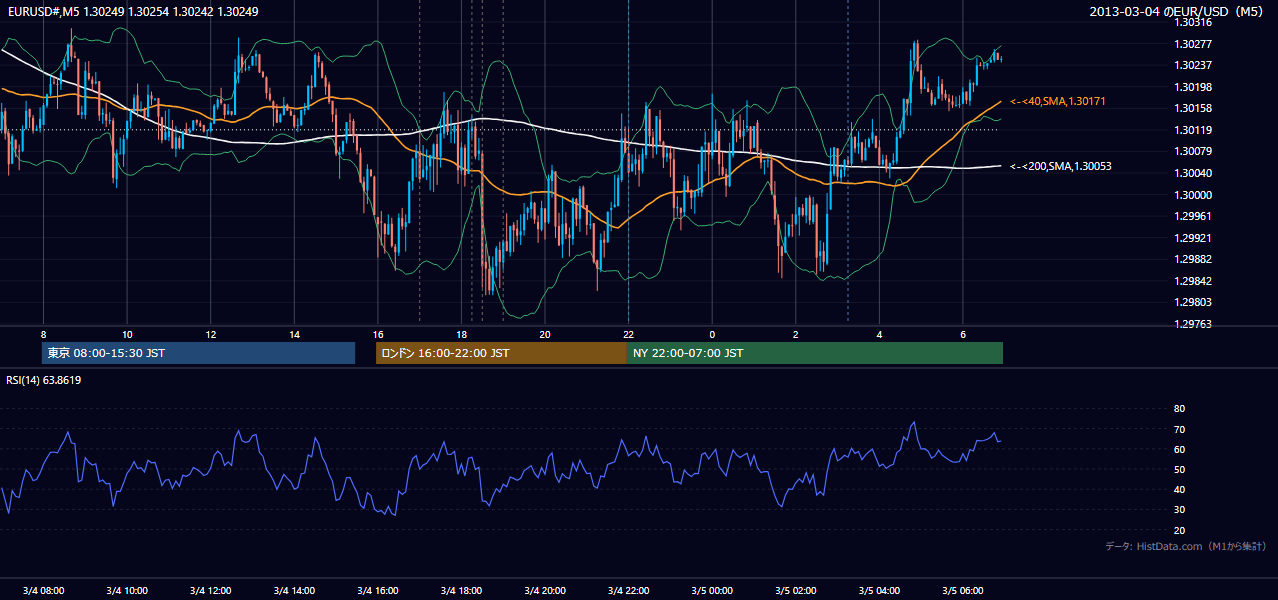The height and width of the screenshot is (600, 1278).
Task: Click RSI scale value 70
Action: [1179, 429]
